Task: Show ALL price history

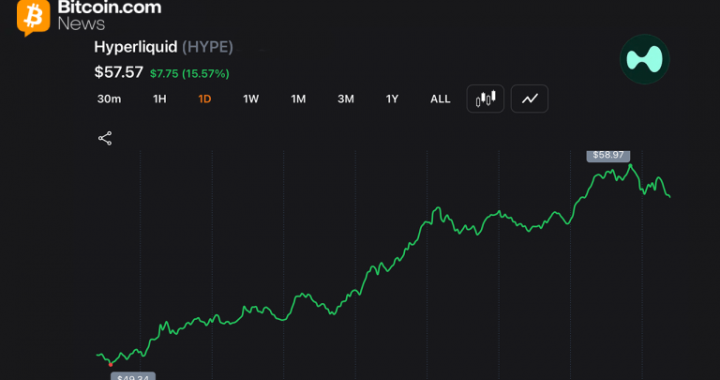Action: [x=440, y=99]
